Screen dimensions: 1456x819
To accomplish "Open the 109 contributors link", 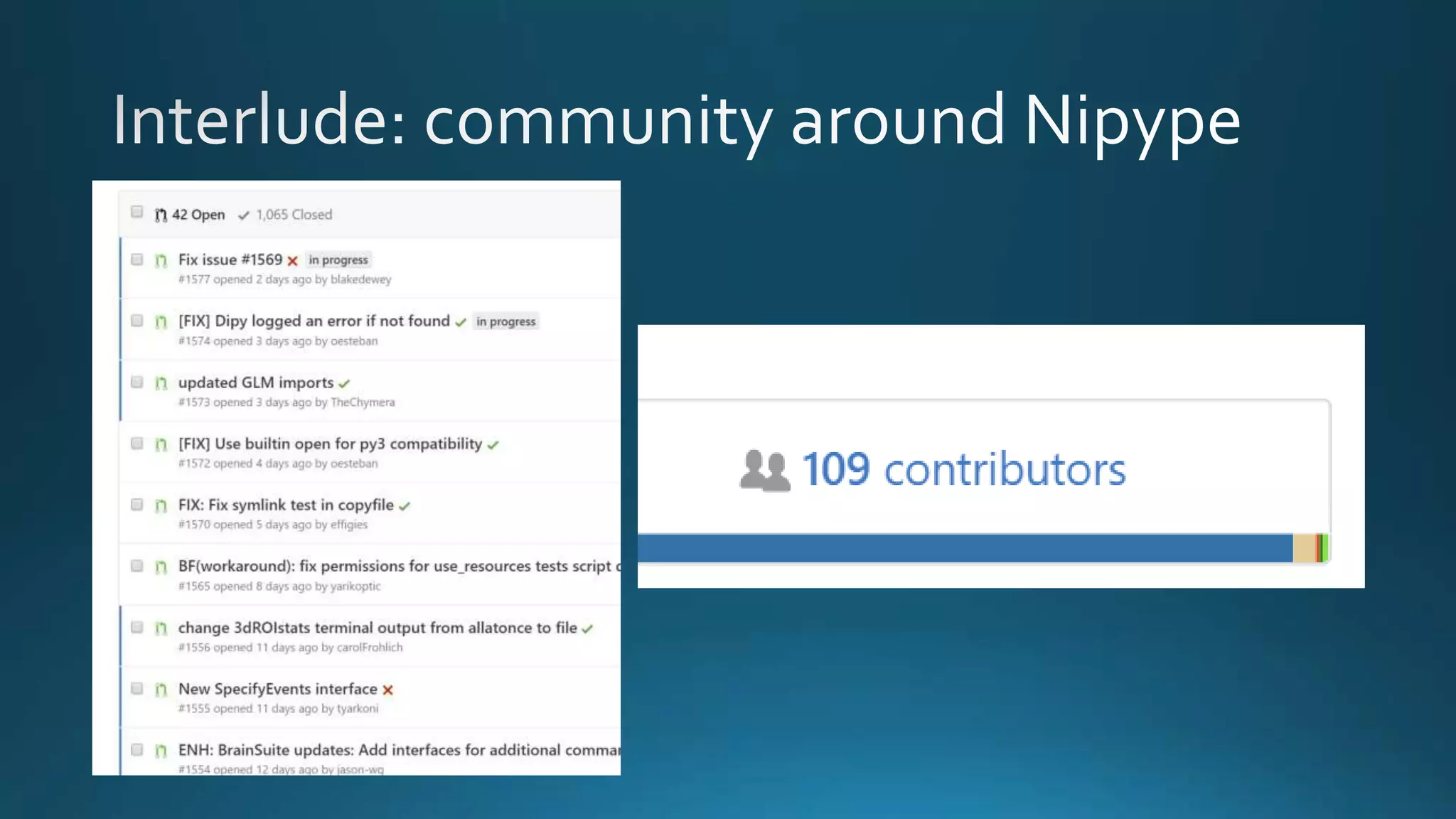I will pos(964,470).
